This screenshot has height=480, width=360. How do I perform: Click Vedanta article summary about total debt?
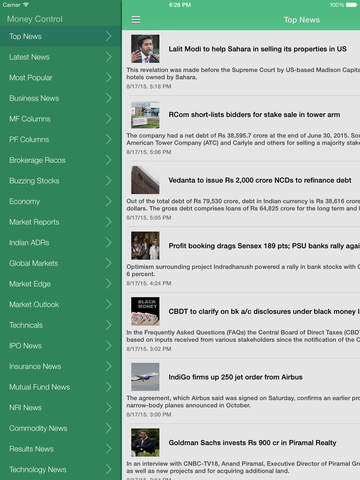tap(243, 205)
